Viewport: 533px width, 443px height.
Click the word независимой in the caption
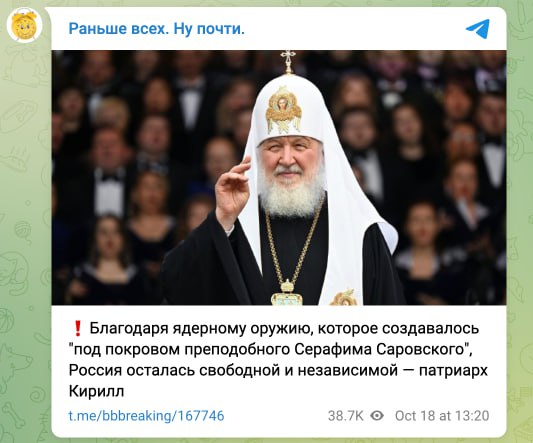(348, 370)
